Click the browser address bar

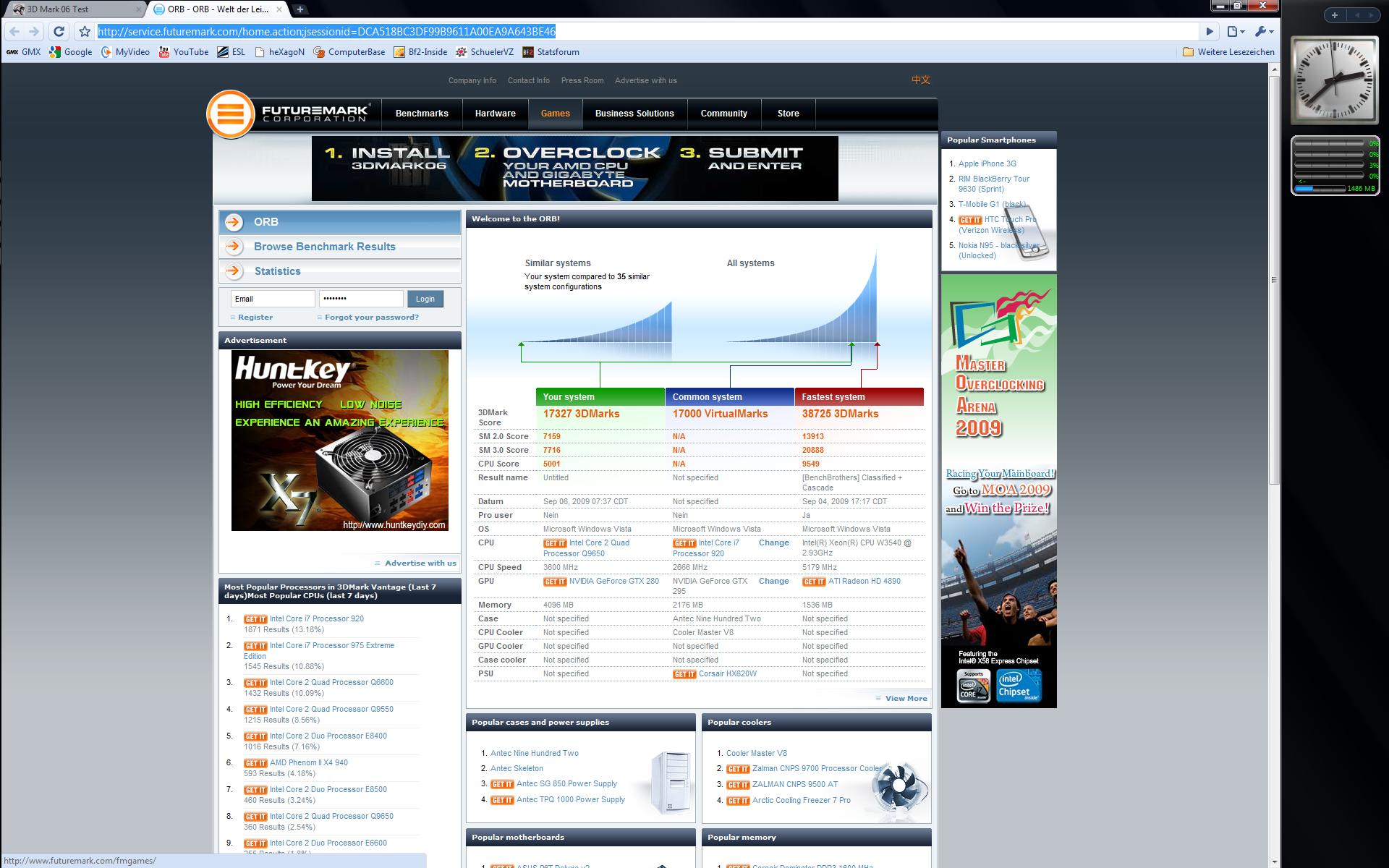(647, 31)
